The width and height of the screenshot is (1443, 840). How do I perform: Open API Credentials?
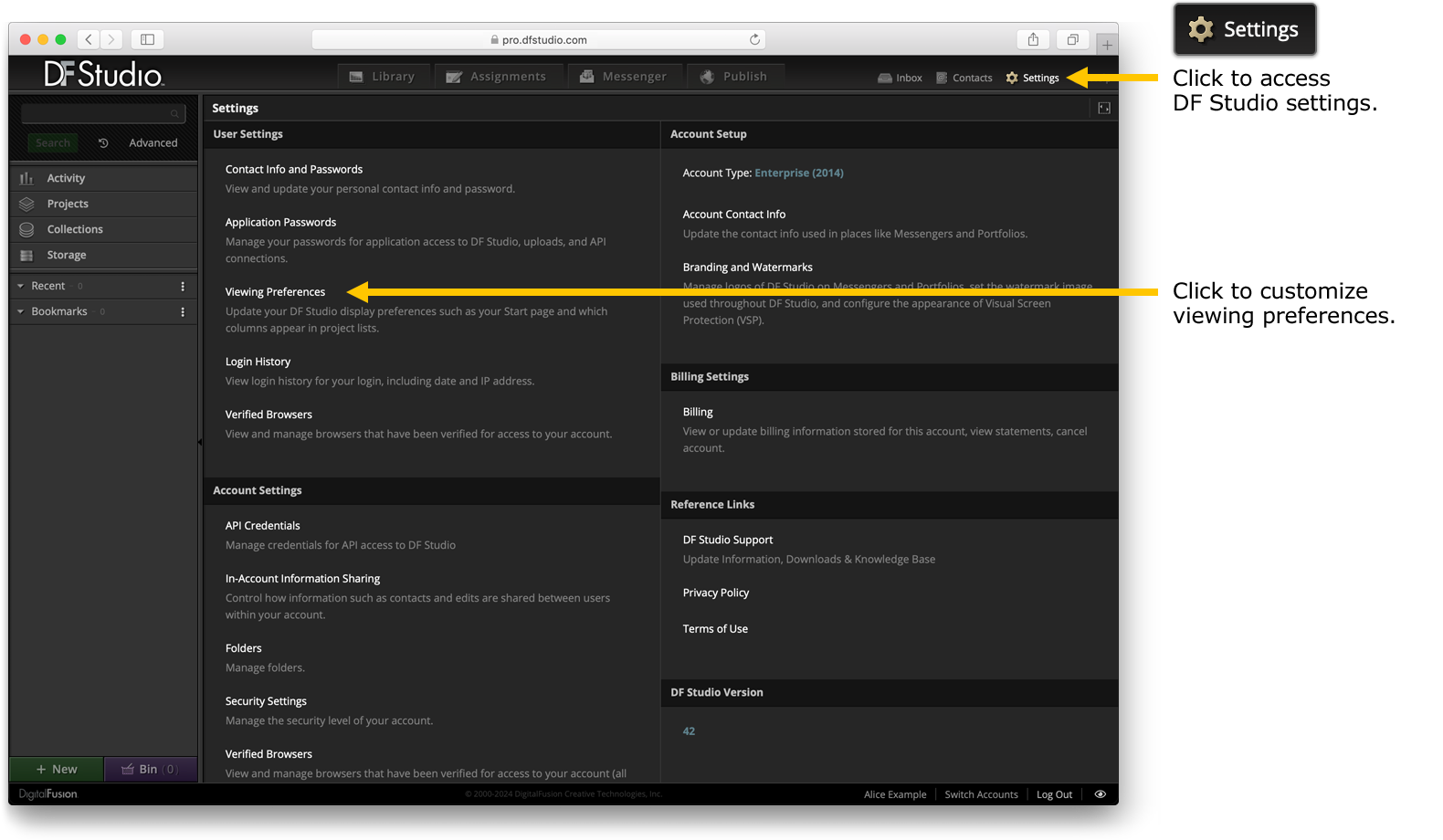(262, 526)
